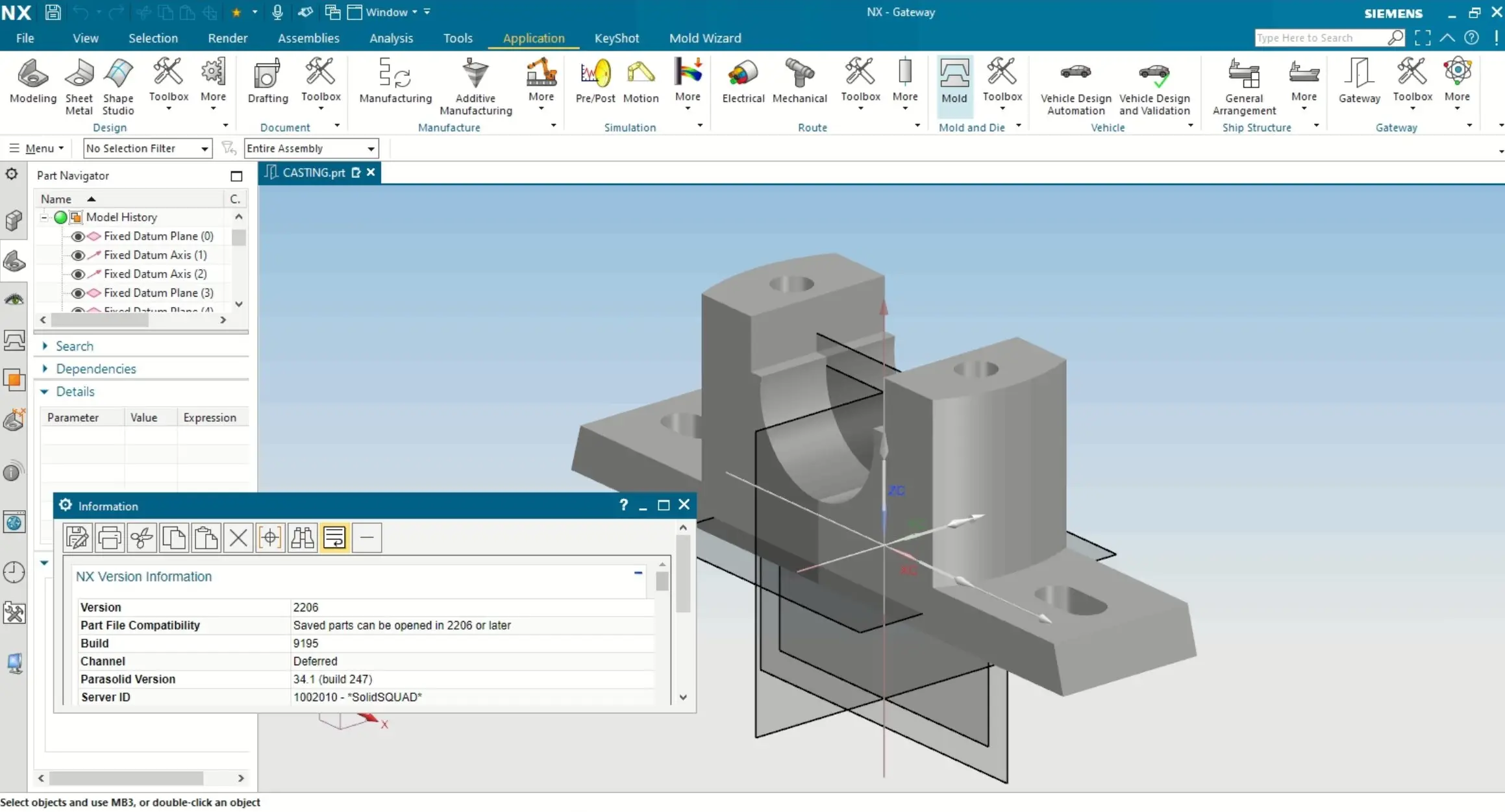Open Vehicle Design and Validation
Viewport: 1505px width, 812px height.
pyautogui.click(x=1154, y=87)
